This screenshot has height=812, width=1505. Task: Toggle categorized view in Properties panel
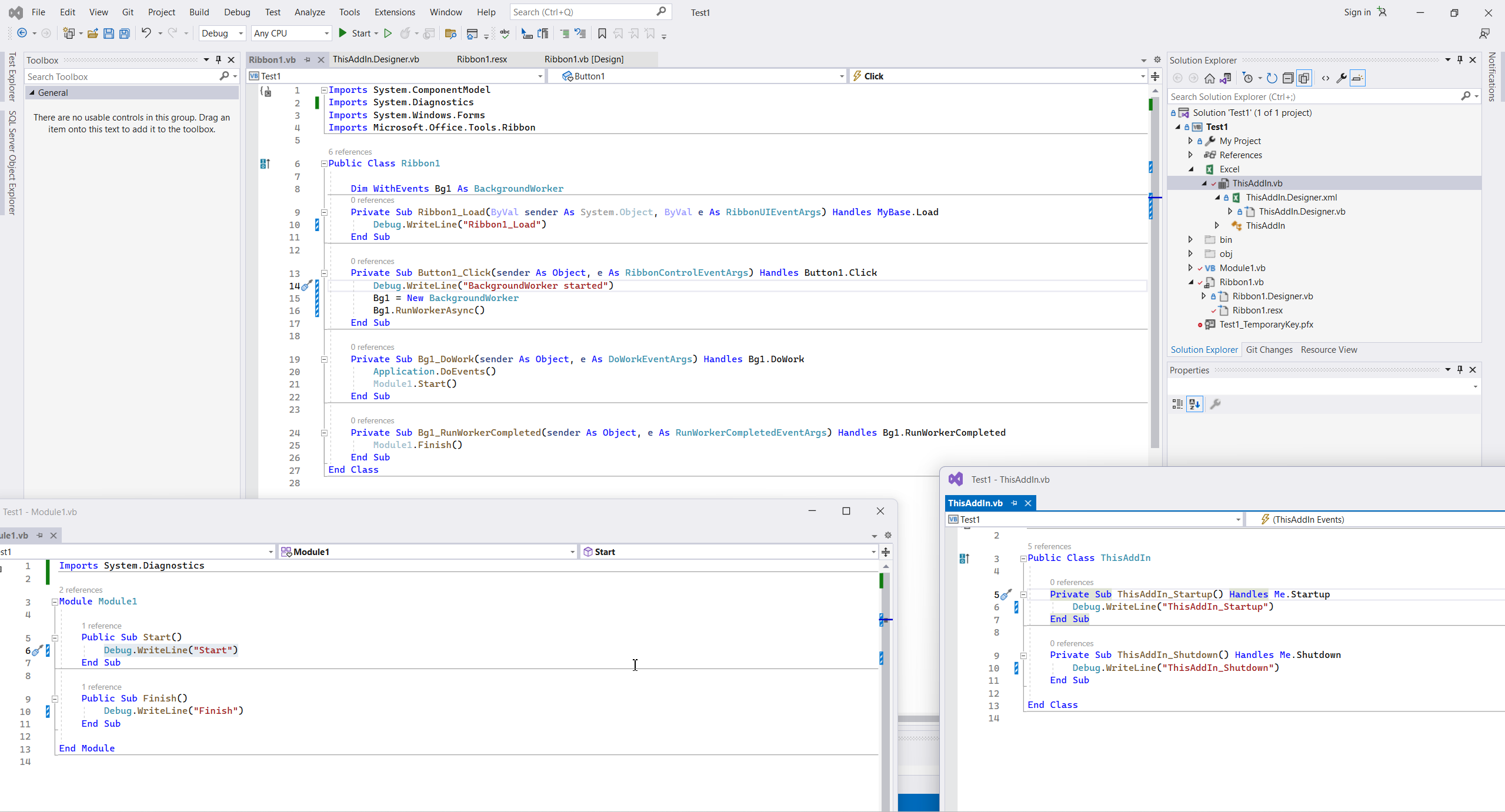(x=1177, y=404)
